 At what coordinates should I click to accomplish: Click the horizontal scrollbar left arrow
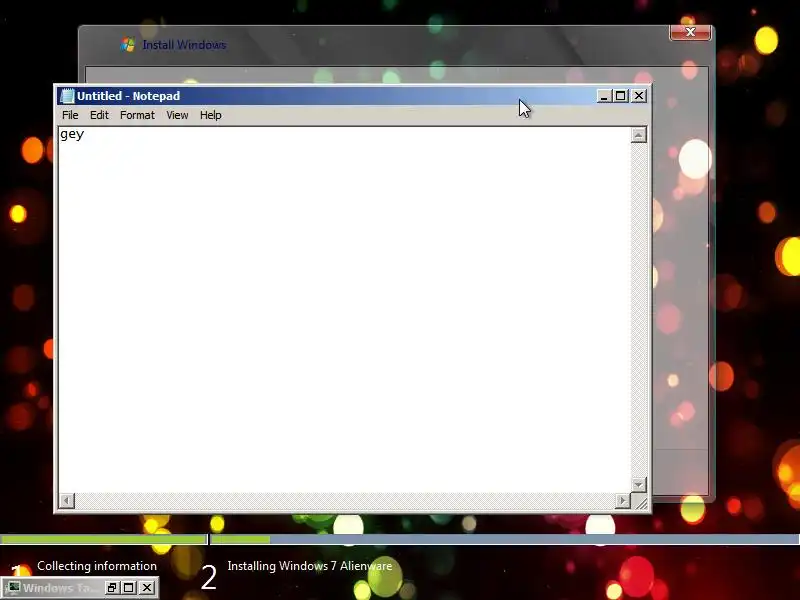click(x=67, y=501)
